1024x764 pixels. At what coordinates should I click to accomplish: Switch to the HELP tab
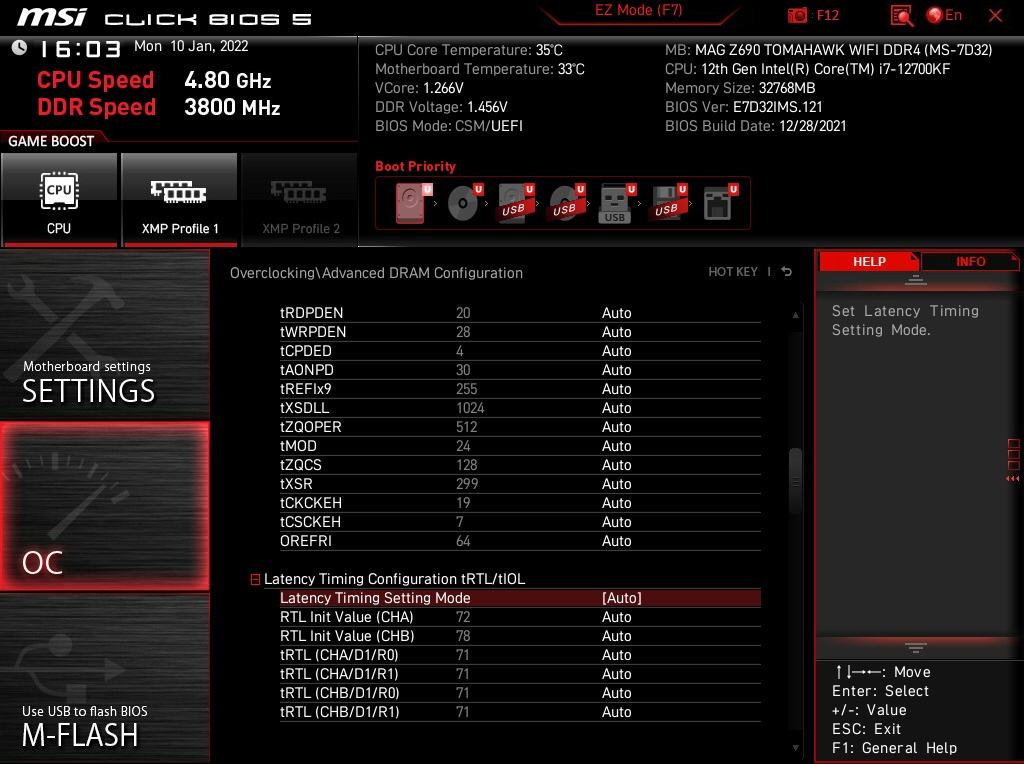(869, 261)
